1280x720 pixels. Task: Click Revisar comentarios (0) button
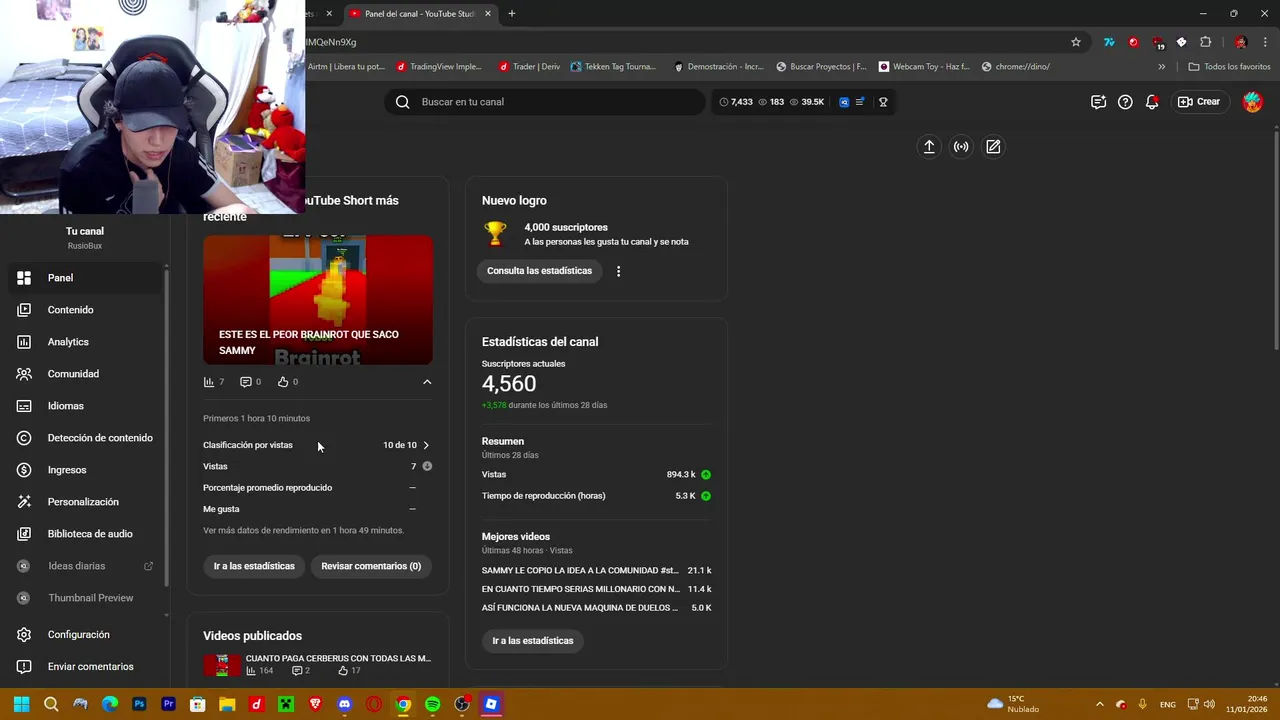click(371, 566)
